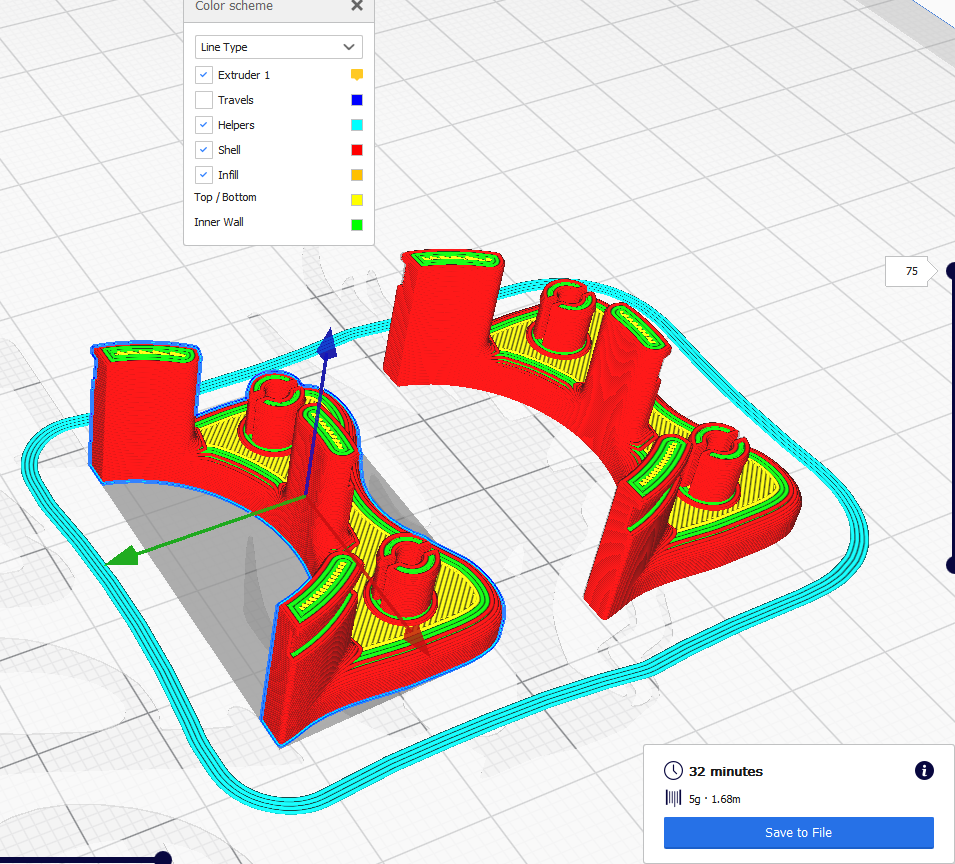Click the 5g · 1.68m material estimate

pyautogui.click(x=714, y=799)
